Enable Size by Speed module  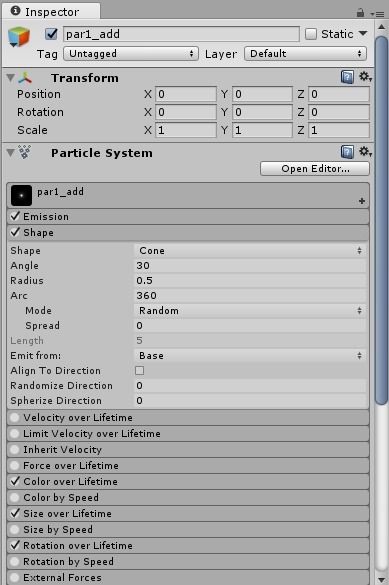(15, 530)
